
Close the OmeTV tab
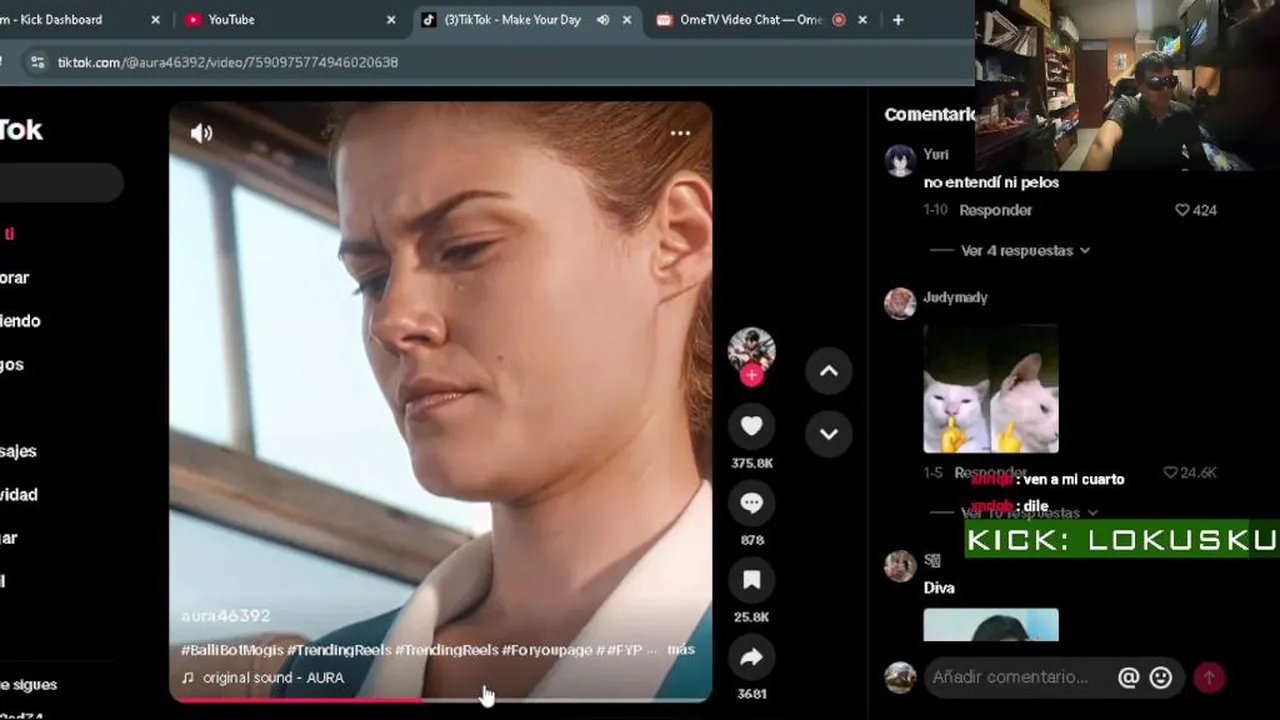pos(863,19)
